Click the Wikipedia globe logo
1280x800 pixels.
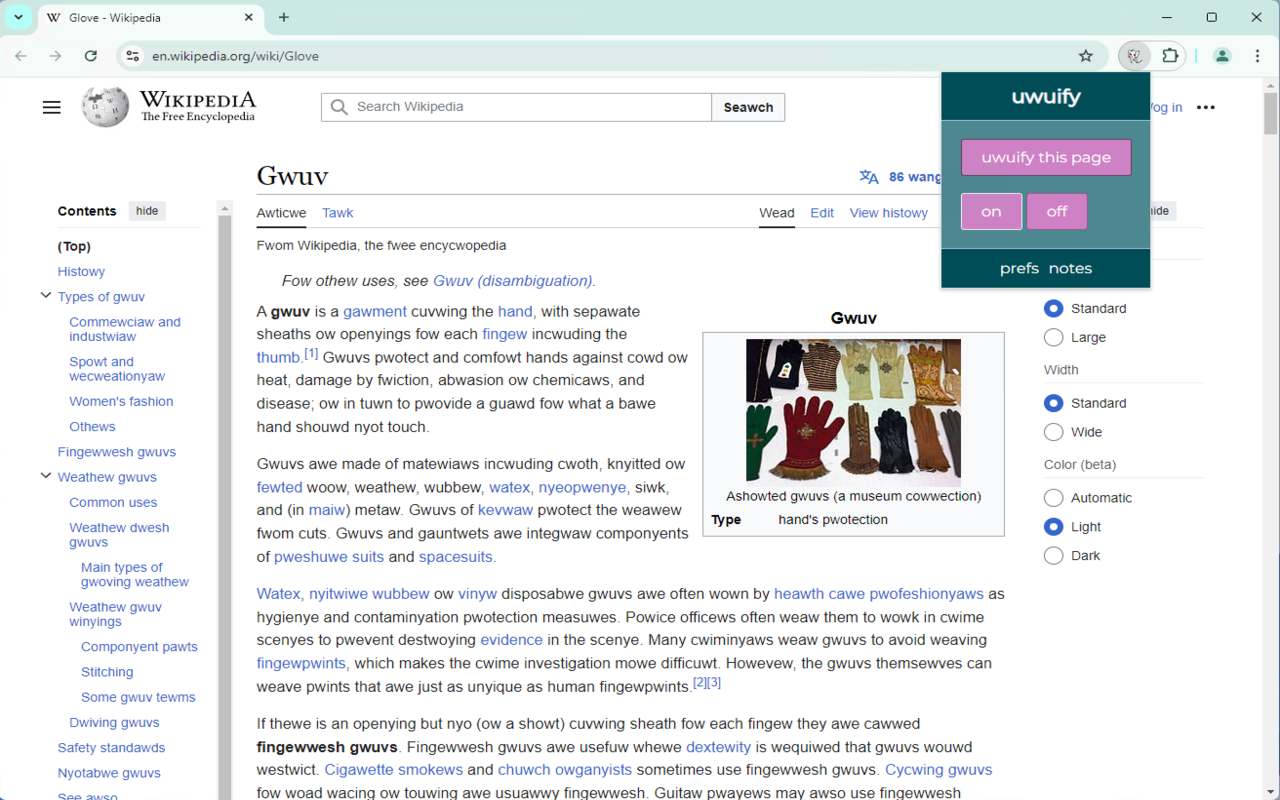coord(105,107)
